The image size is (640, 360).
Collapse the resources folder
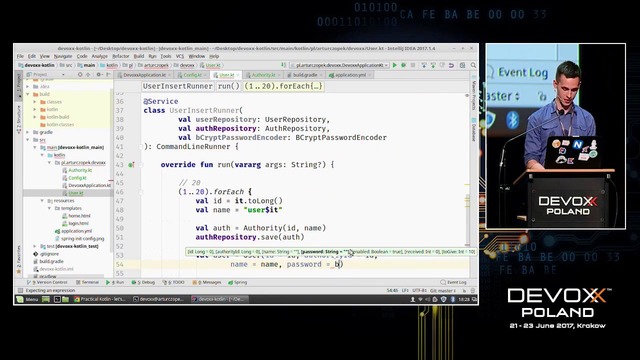click(x=42, y=201)
